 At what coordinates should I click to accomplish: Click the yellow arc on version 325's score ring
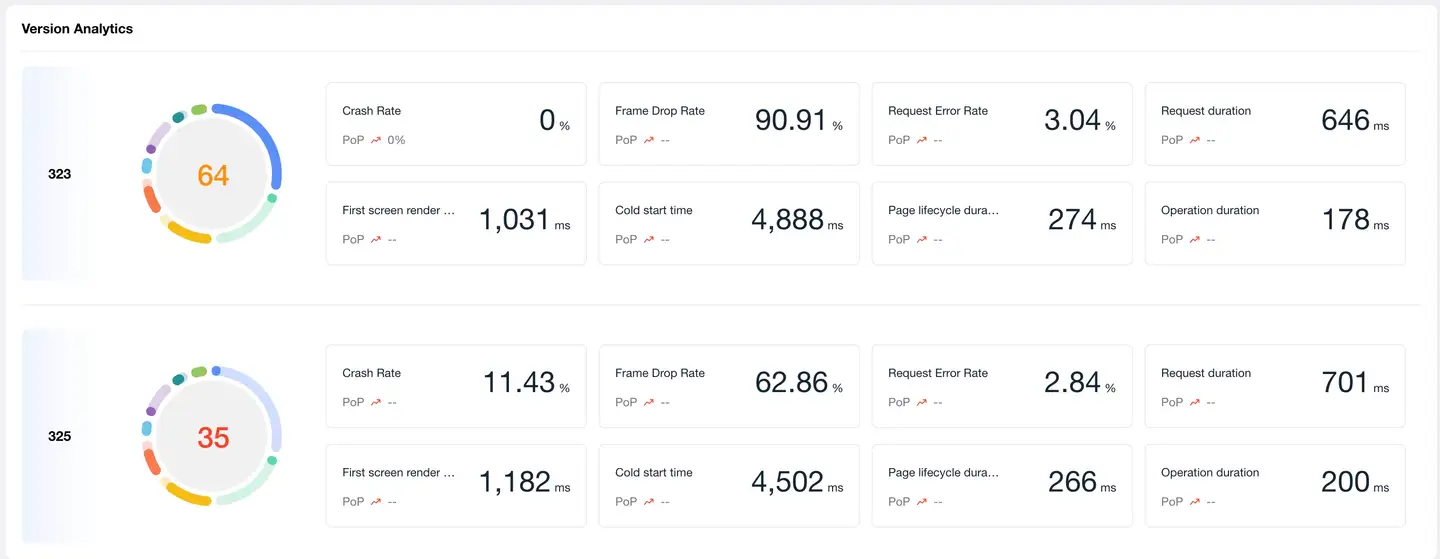[187, 495]
